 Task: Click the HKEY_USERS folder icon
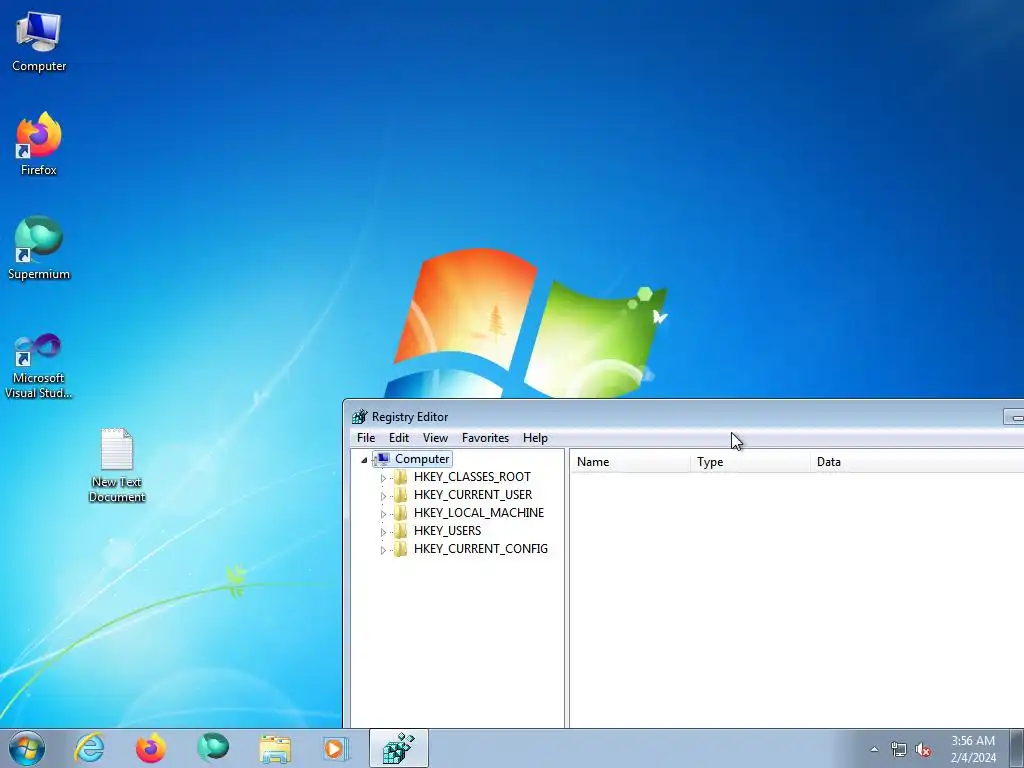pyautogui.click(x=400, y=531)
